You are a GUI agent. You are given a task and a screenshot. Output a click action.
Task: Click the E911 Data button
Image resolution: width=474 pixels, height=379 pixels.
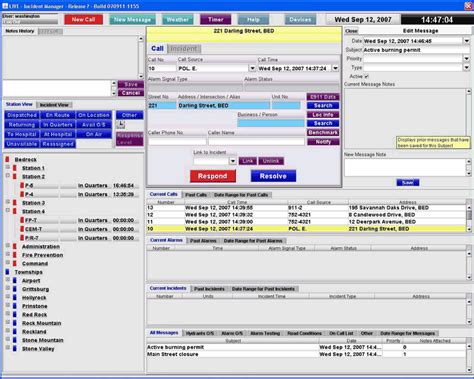coord(323,97)
